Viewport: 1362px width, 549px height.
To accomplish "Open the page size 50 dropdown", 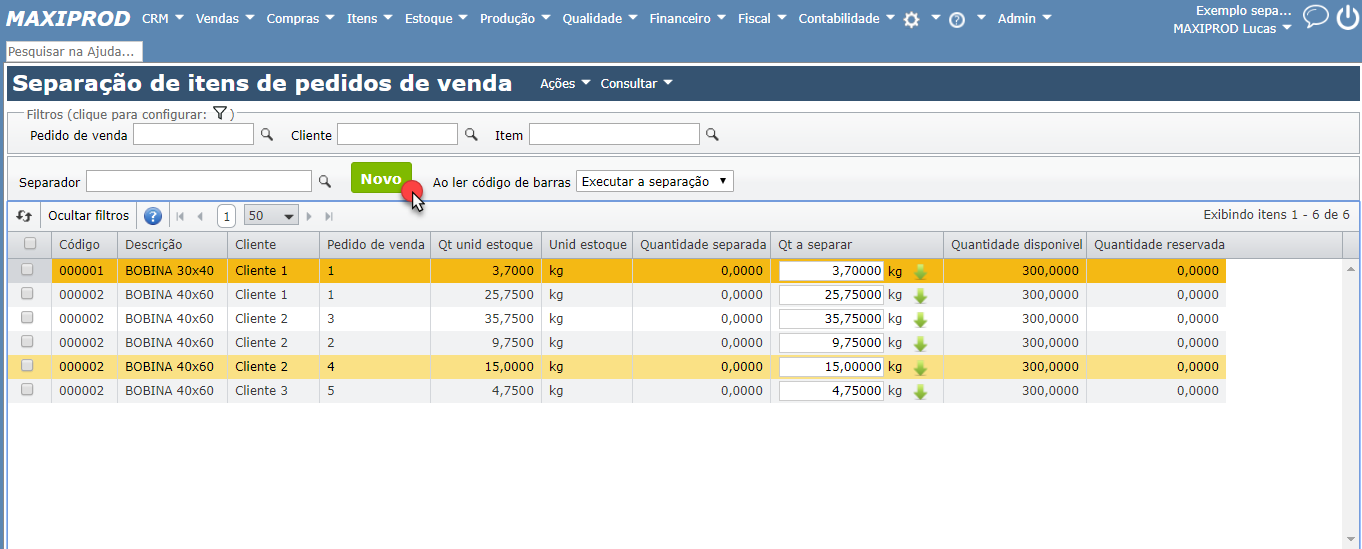I will [272, 216].
